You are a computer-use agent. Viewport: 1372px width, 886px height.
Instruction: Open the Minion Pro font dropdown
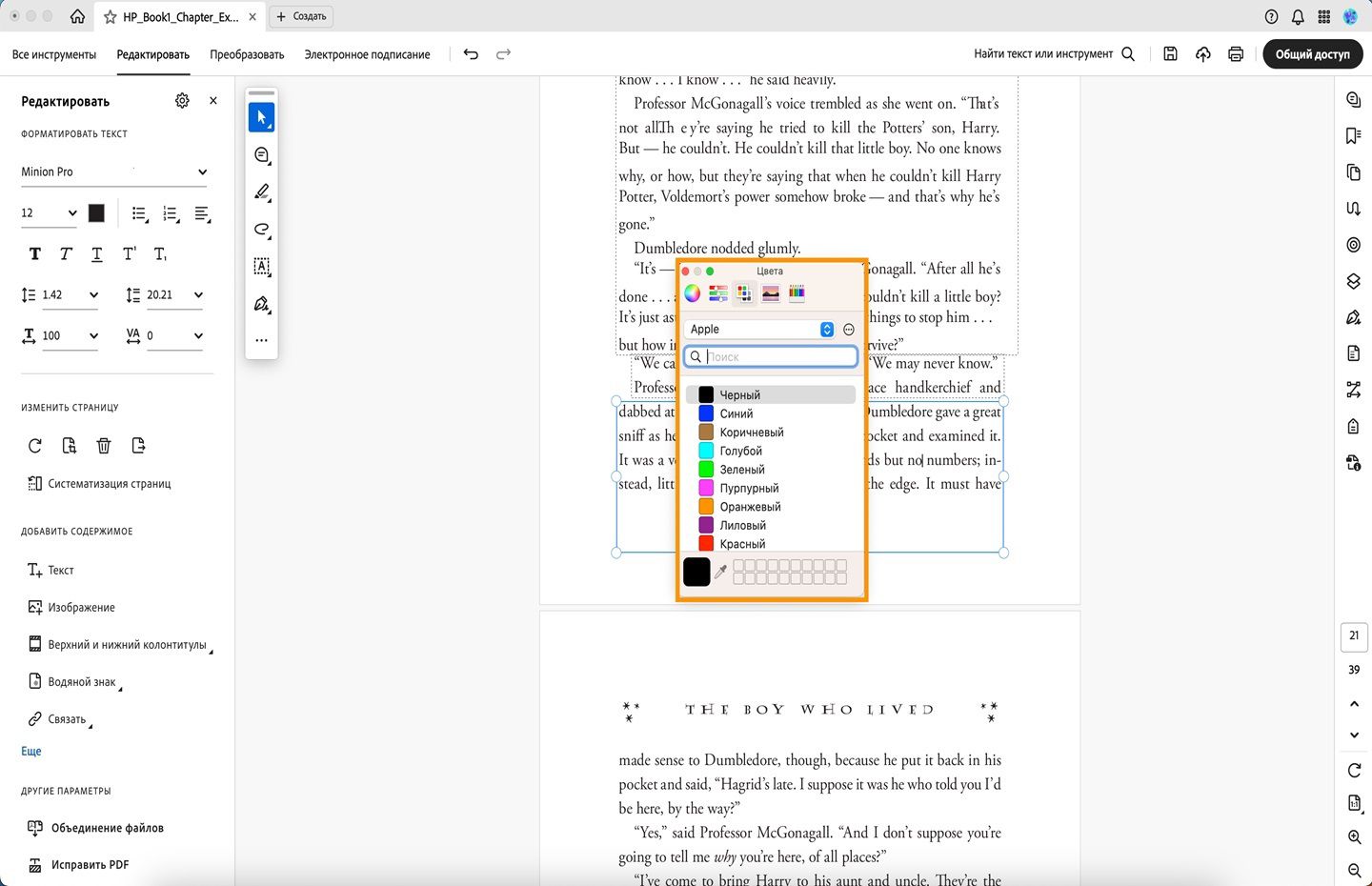click(113, 172)
